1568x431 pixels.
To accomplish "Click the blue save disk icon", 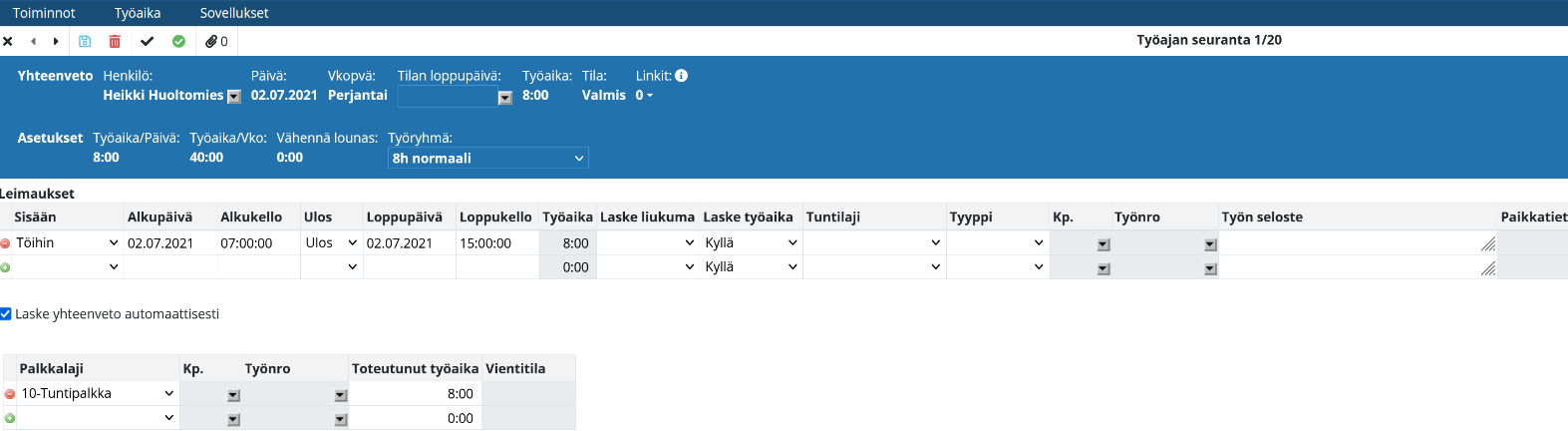I will tap(85, 41).
